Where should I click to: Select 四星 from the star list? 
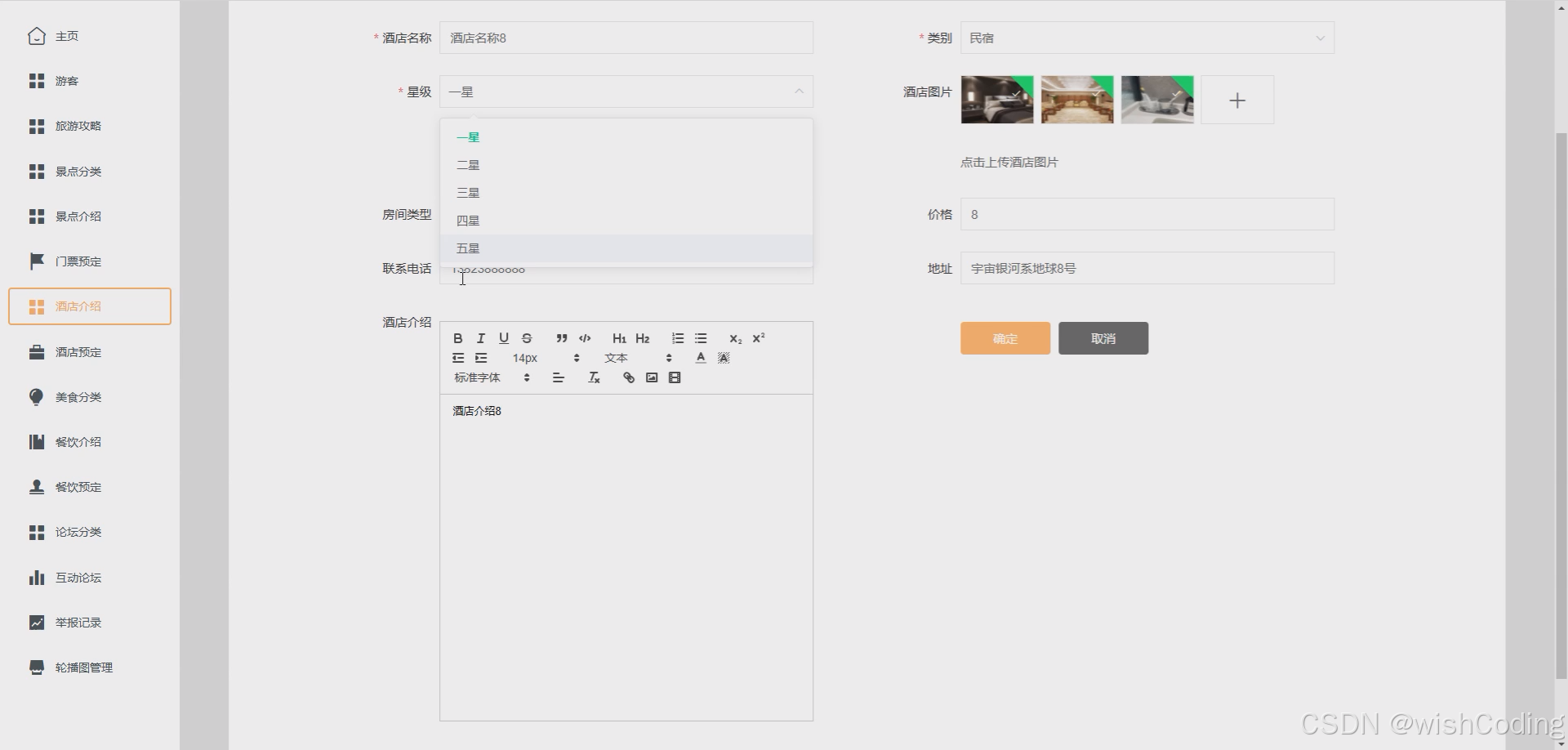(x=626, y=221)
